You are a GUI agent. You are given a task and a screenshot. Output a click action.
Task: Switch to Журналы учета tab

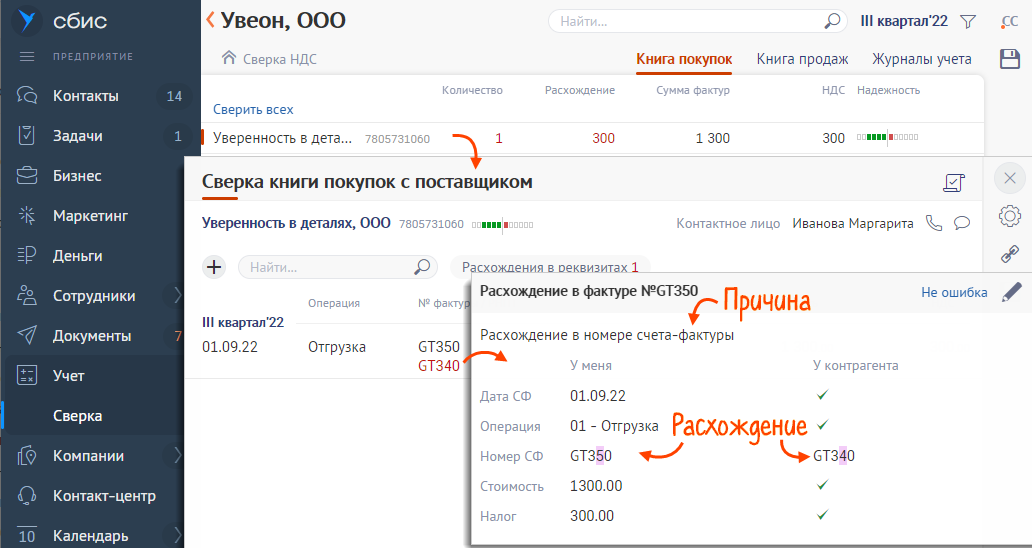pos(921,59)
